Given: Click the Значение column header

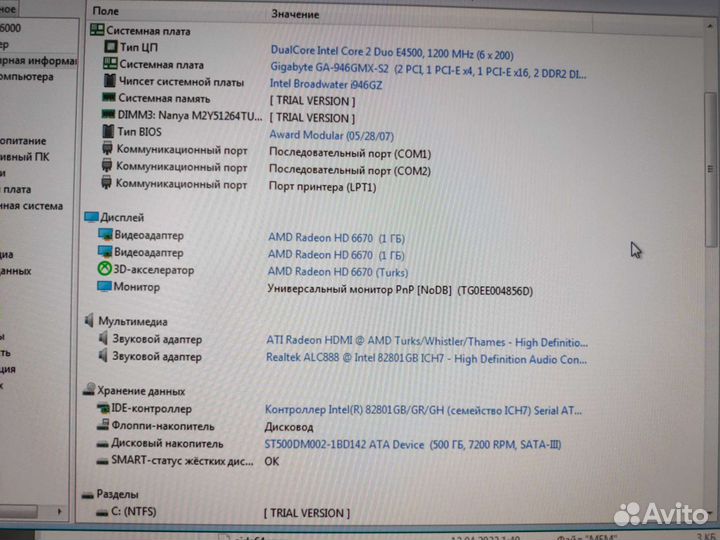Looking at the screenshot, I should coord(295,14).
